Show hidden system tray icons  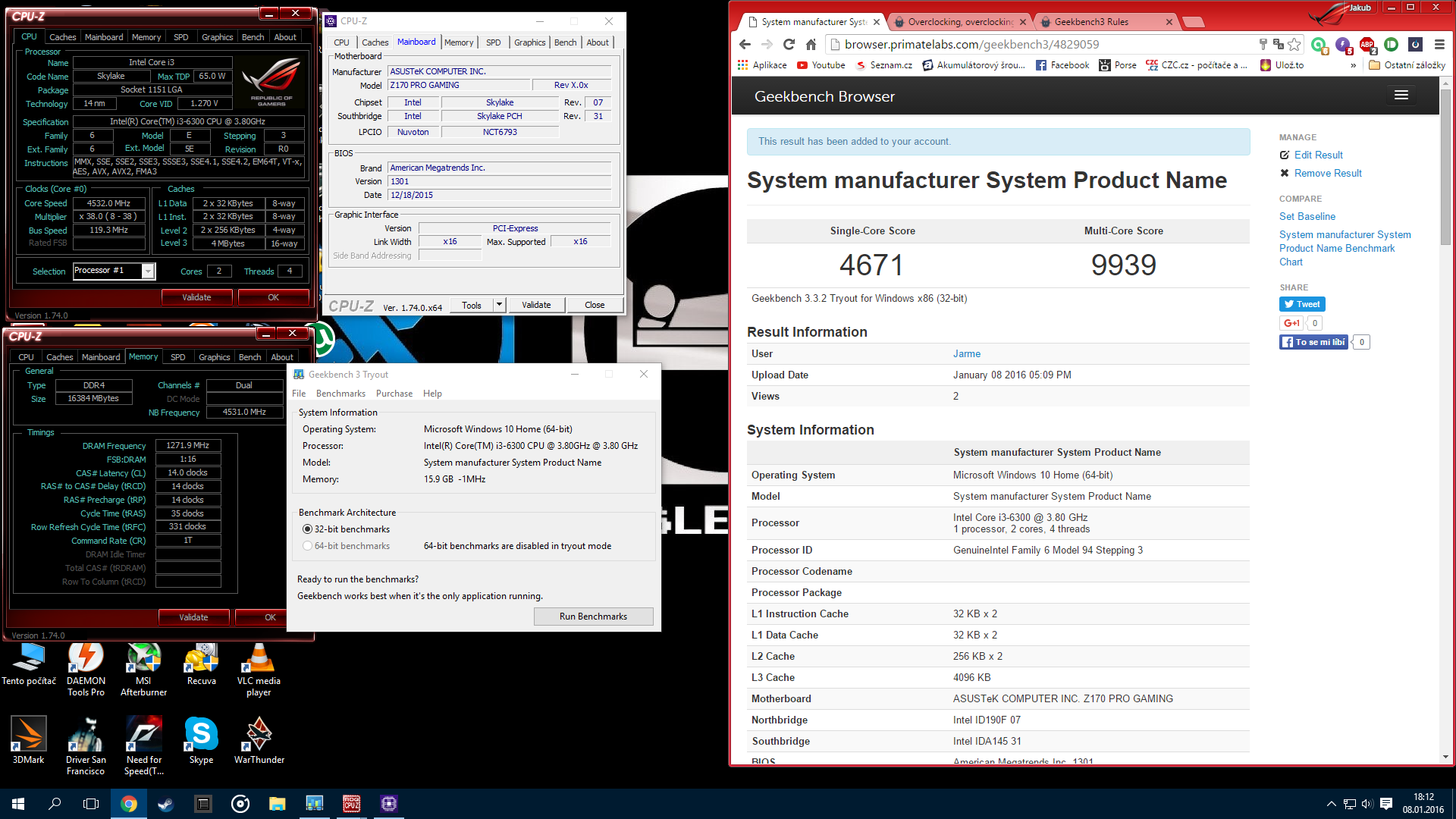(x=1331, y=804)
